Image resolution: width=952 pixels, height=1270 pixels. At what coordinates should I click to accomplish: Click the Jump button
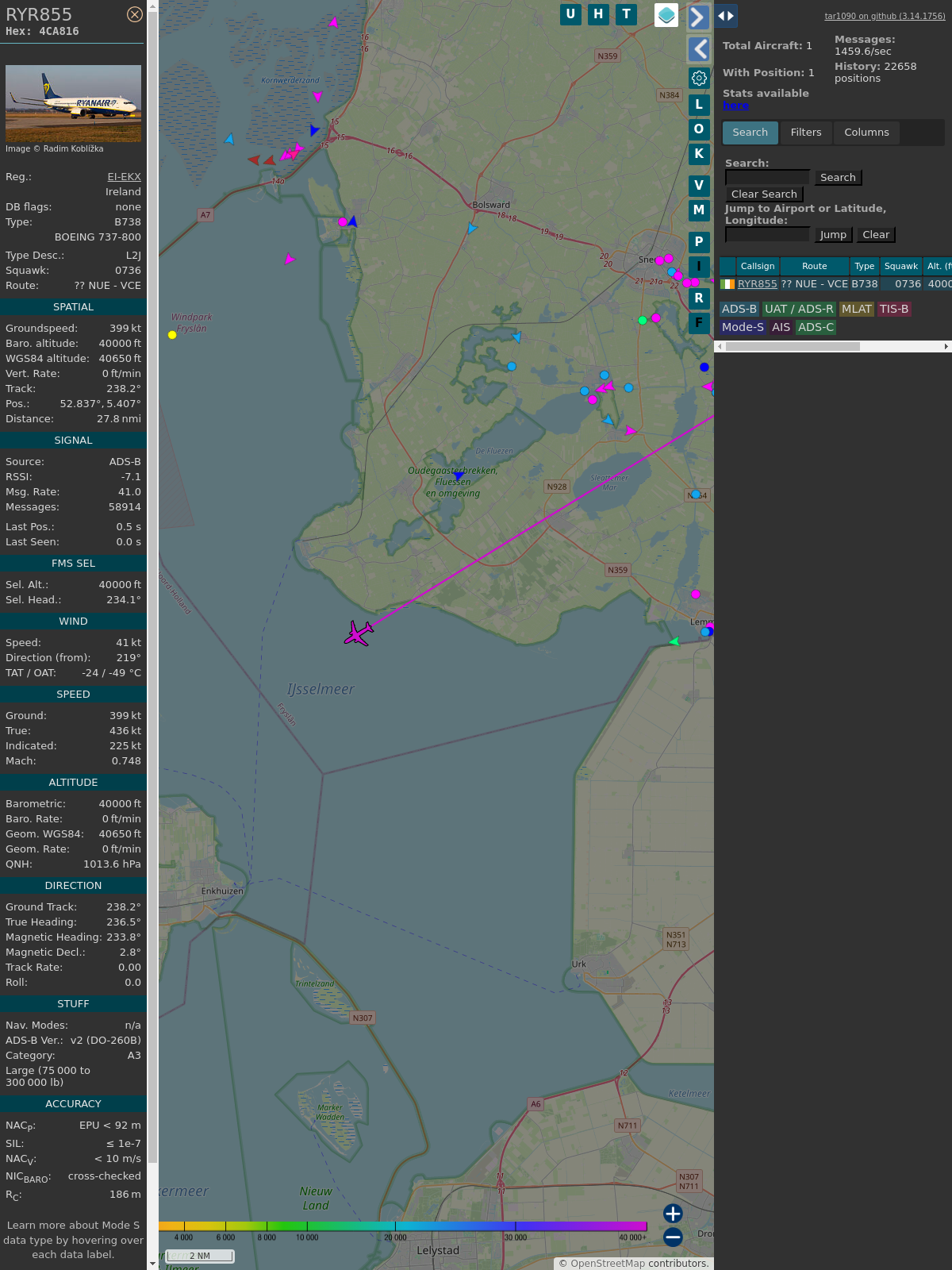click(833, 235)
